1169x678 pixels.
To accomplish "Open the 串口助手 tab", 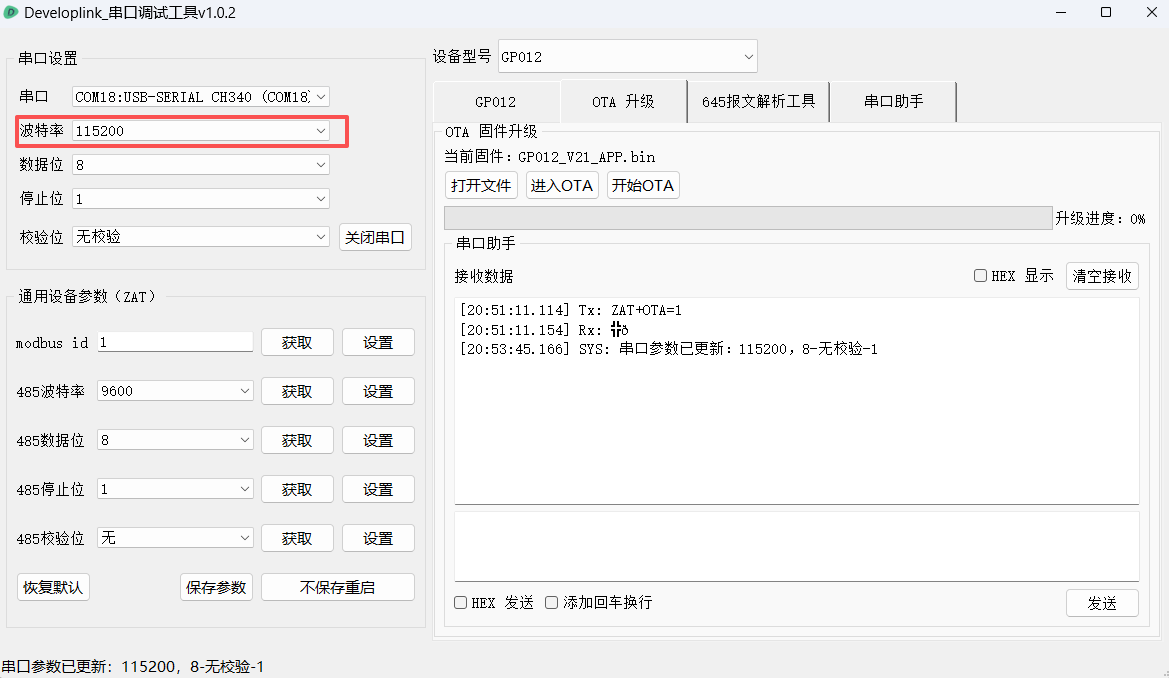I will point(893,101).
